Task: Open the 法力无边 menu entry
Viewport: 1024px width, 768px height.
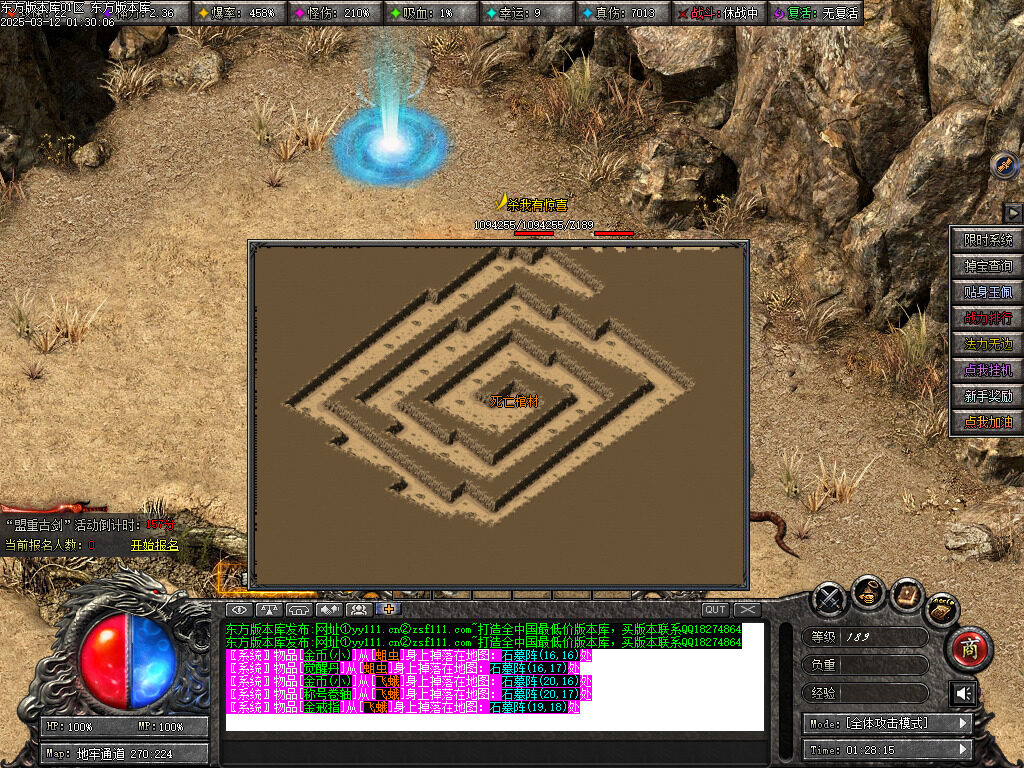Action: pos(987,344)
